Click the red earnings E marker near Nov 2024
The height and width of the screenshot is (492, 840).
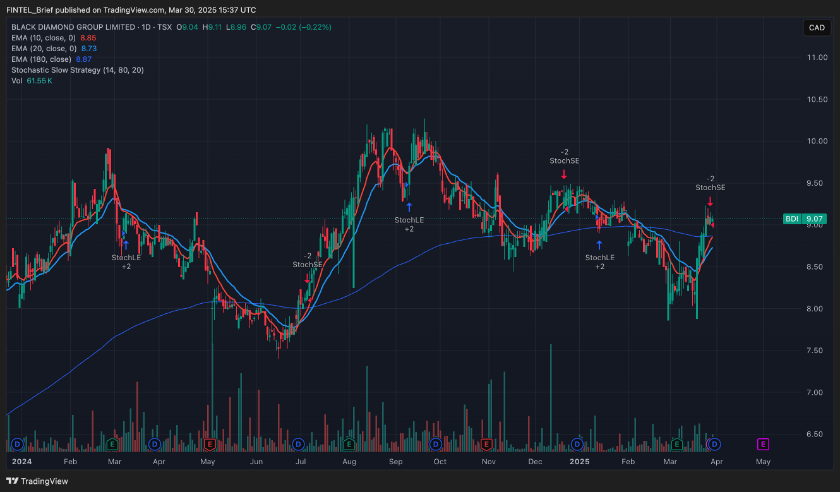pyautogui.click(x=486, y=444)
